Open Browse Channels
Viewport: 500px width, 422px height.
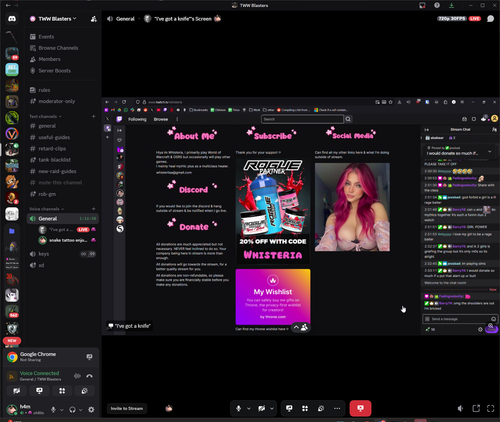pos(63,48)
